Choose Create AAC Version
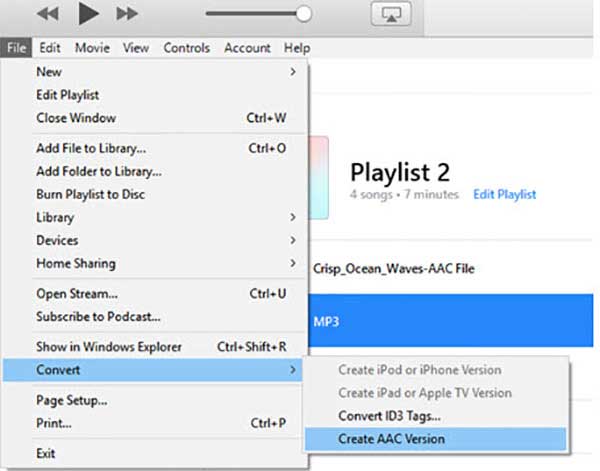Image resolution: width=600 pixels, height=471 pixels. coord(435,438)
